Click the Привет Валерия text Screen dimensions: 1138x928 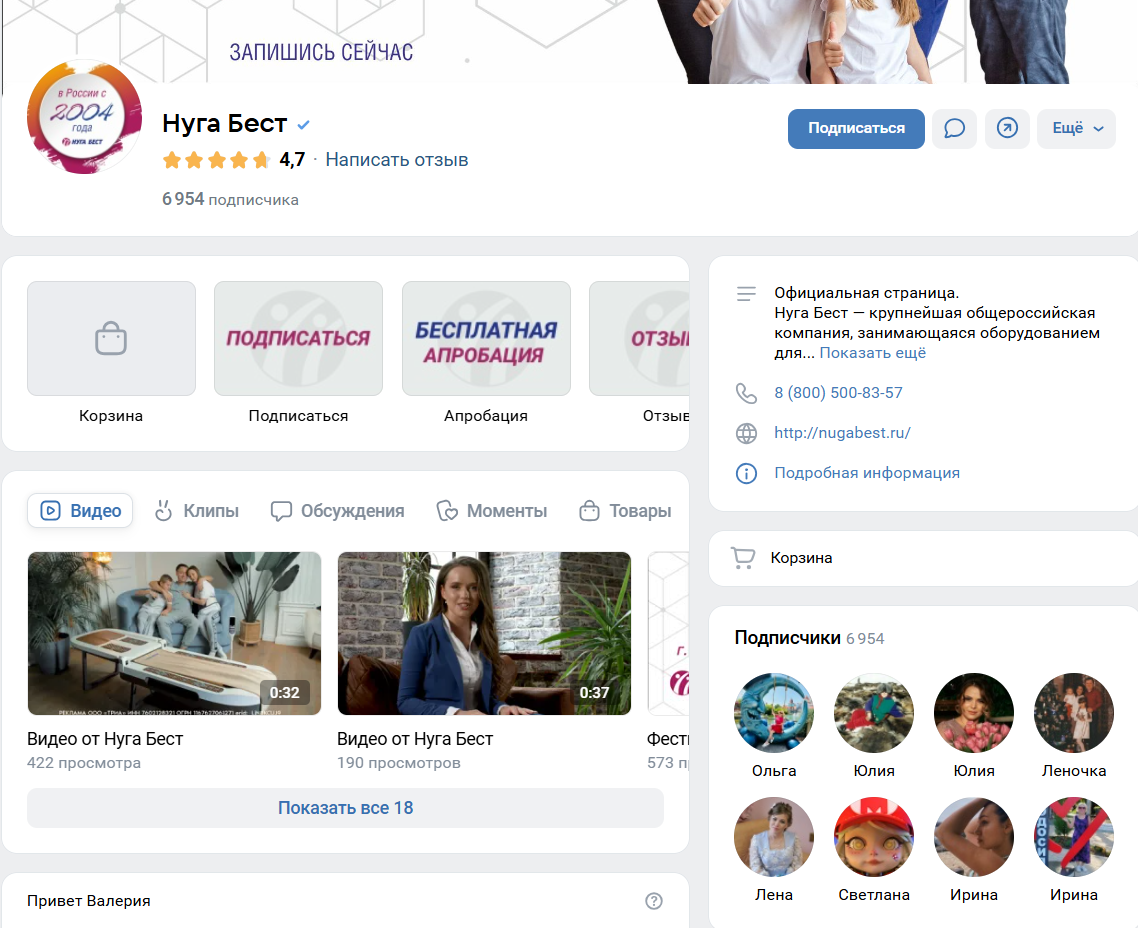pos(89,900)
